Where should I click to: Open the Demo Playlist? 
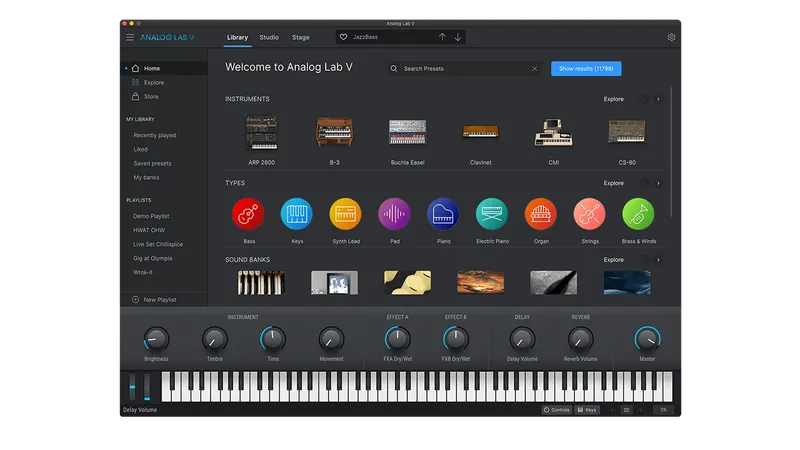pyautogui.click(x=151, y=216)
